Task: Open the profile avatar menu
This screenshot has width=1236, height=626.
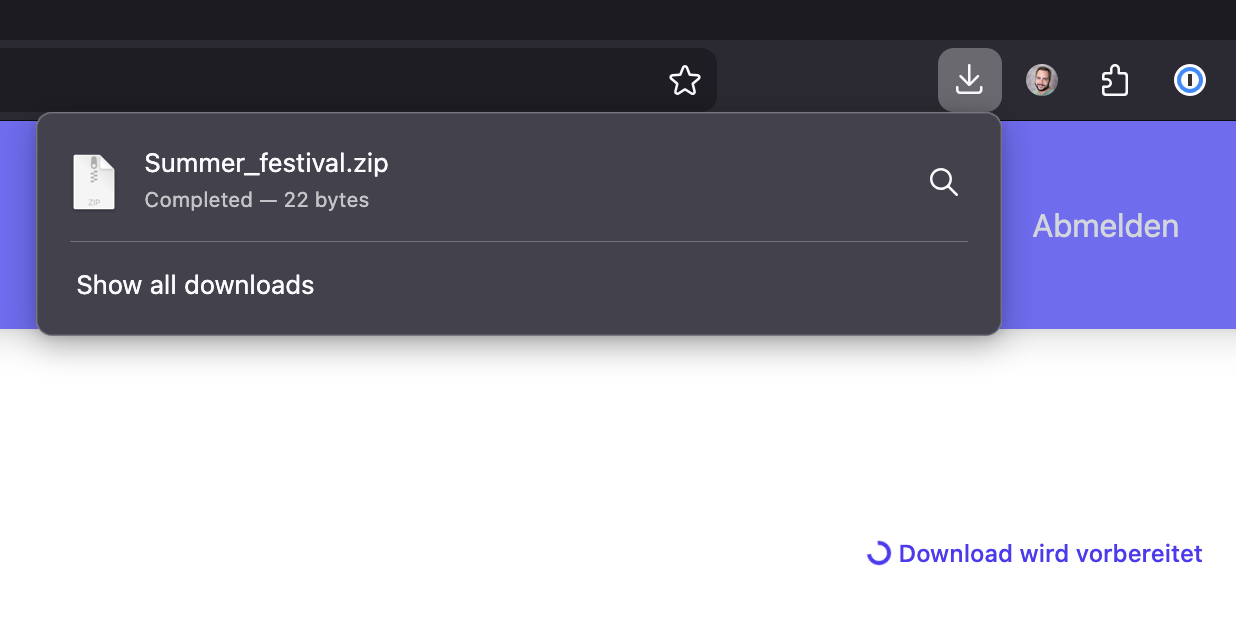Action: [1042, 80]
